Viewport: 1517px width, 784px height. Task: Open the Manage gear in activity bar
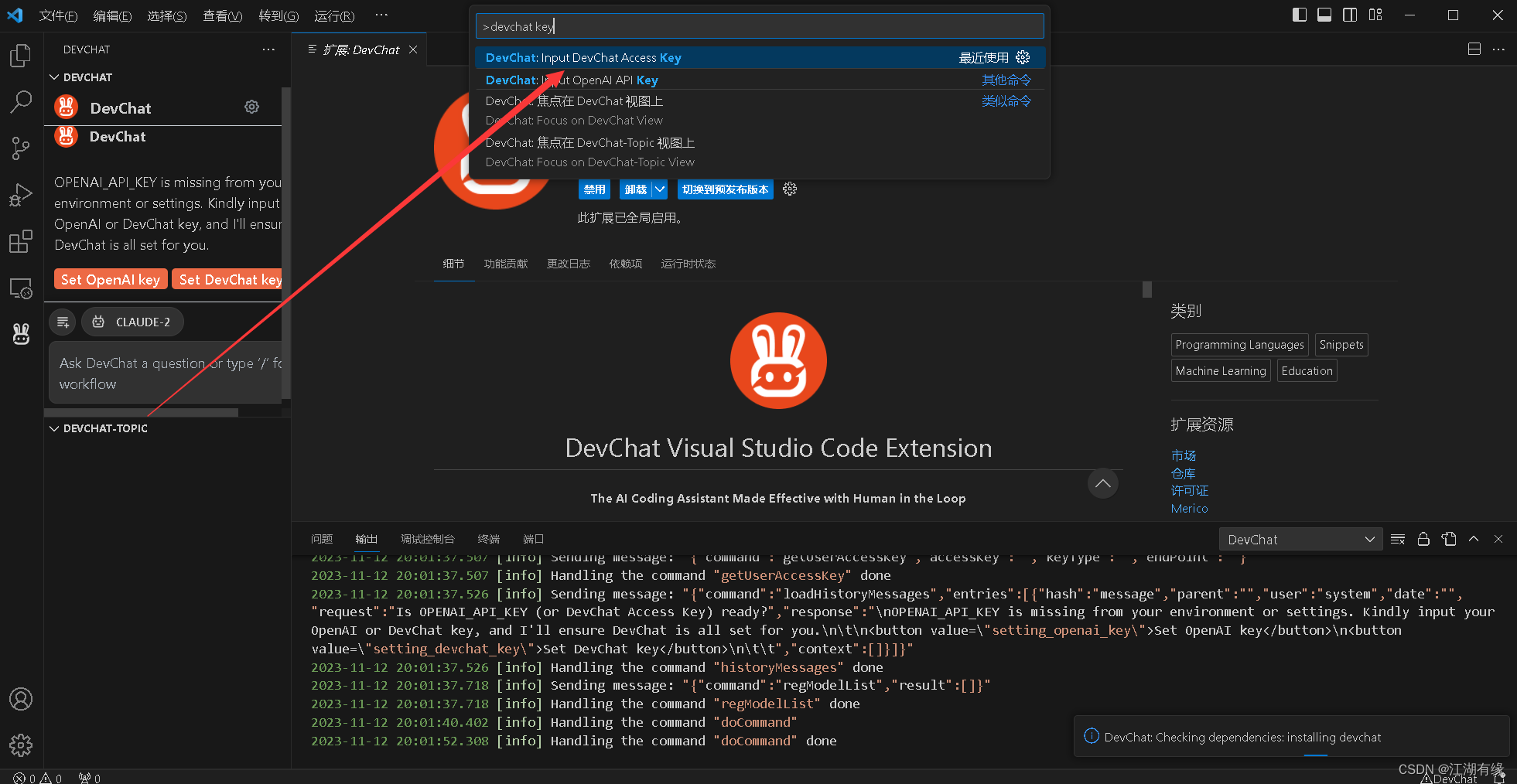click(x=21, y=745)
